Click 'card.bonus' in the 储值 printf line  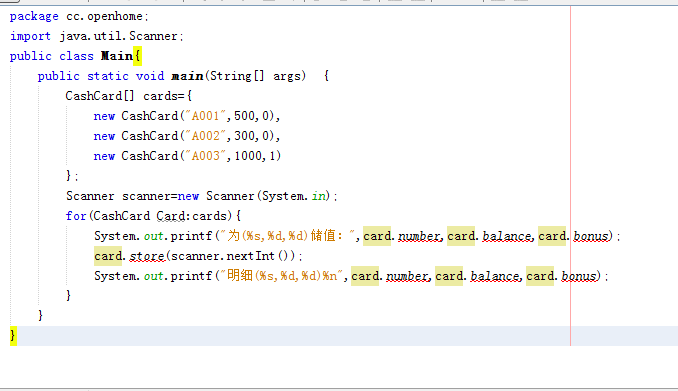pyautogui.click(x=573, y=236)
